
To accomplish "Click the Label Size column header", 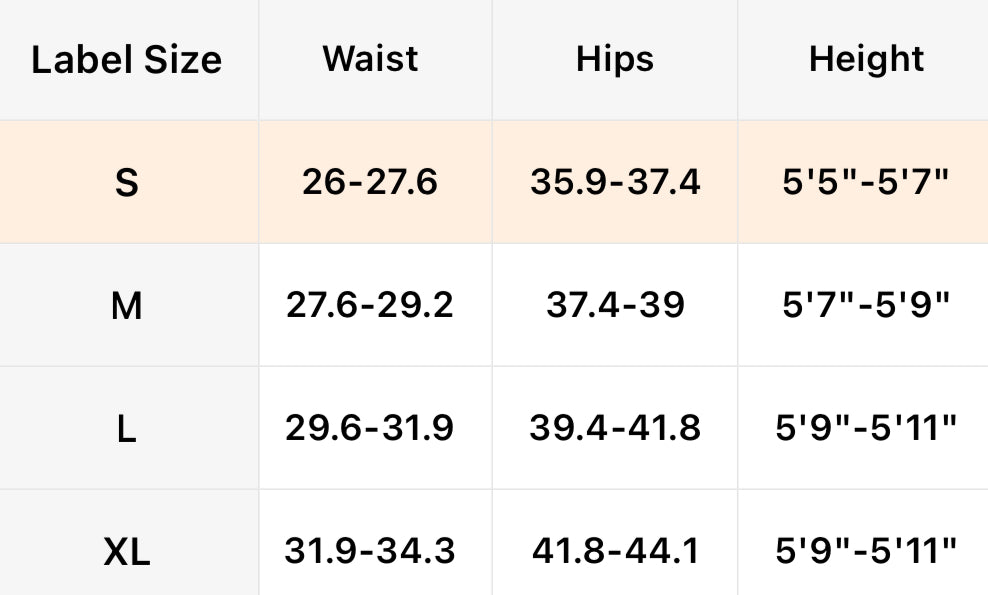I will click(x=126, y=60).
